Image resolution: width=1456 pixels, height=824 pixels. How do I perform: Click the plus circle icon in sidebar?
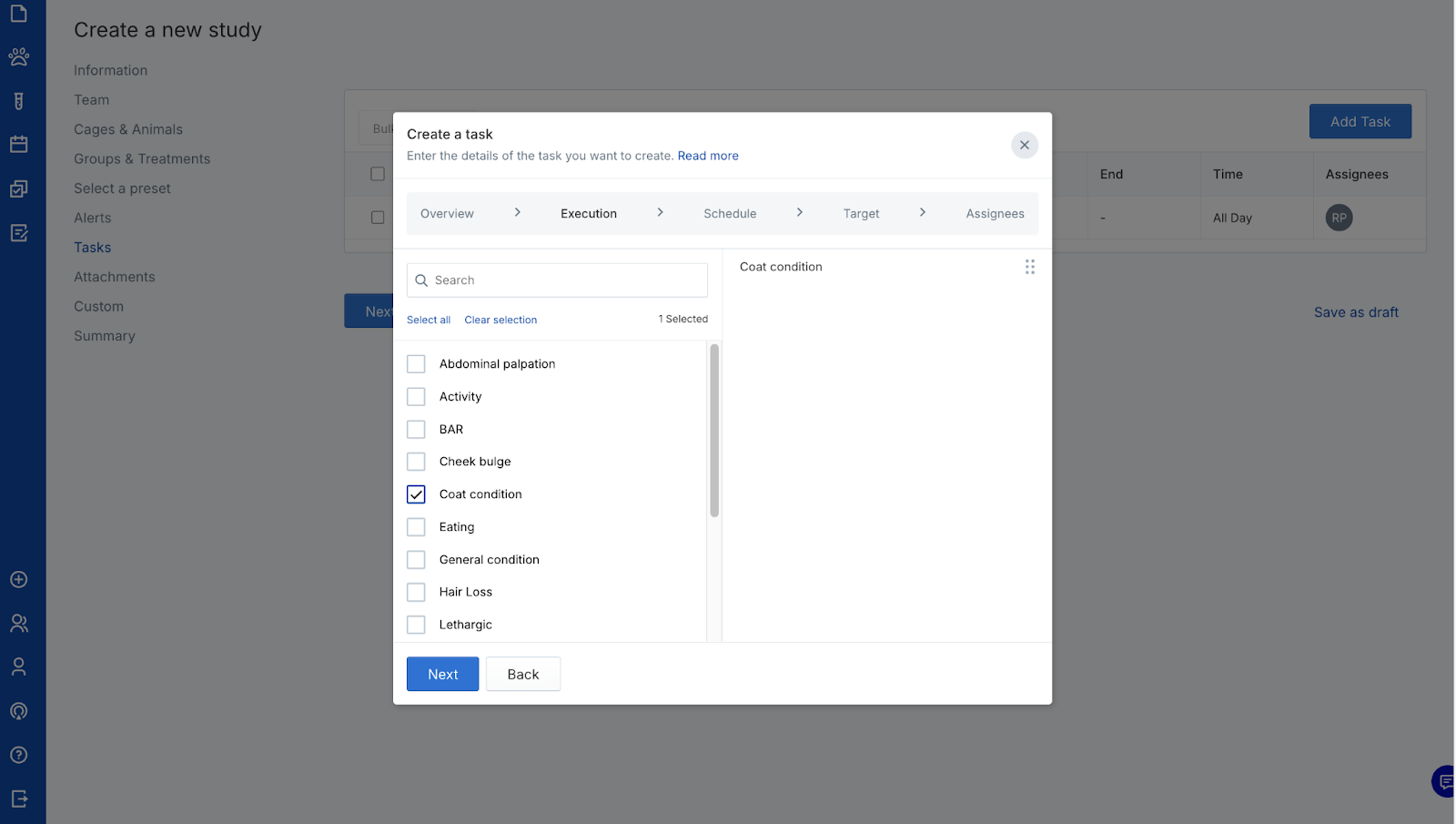[18, 580]
